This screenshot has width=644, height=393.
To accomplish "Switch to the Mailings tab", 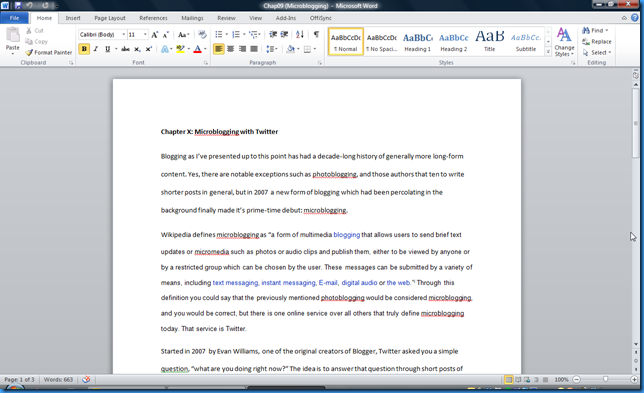I will click(x=192, y=18).
